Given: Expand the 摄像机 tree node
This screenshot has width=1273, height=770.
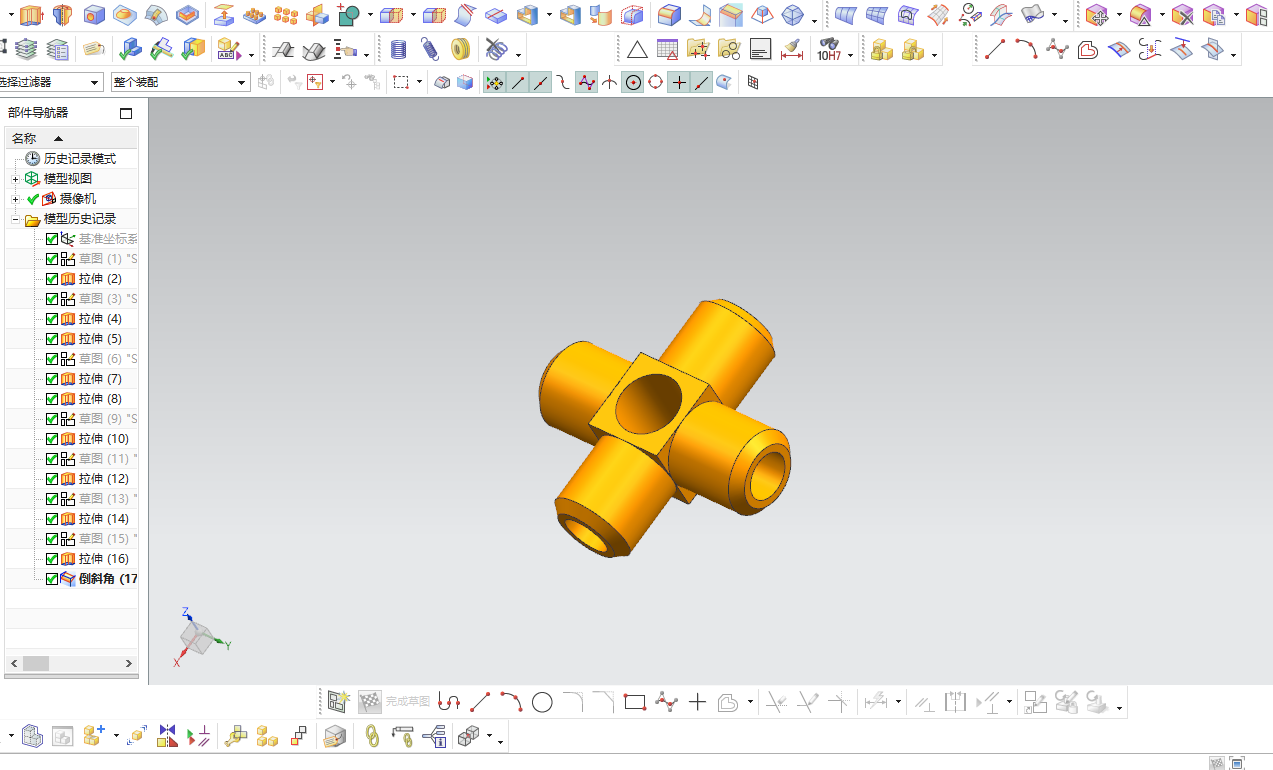Looking at the screenshot, I should [x=16, y=199].
